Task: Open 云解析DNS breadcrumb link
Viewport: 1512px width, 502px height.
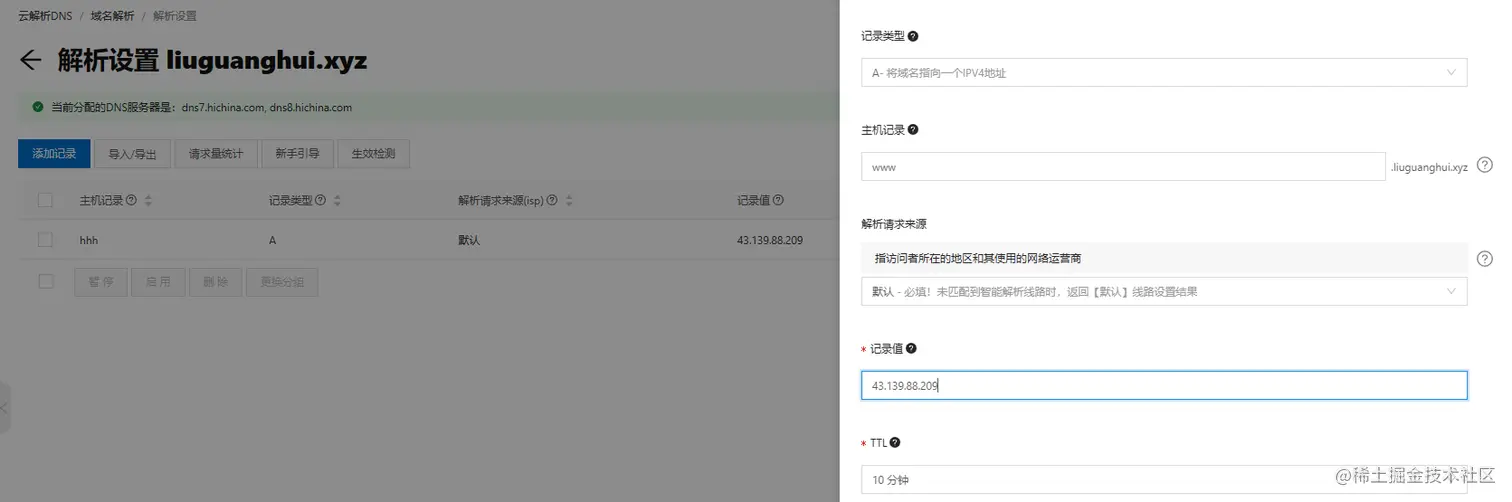Action: coord(46,16)
